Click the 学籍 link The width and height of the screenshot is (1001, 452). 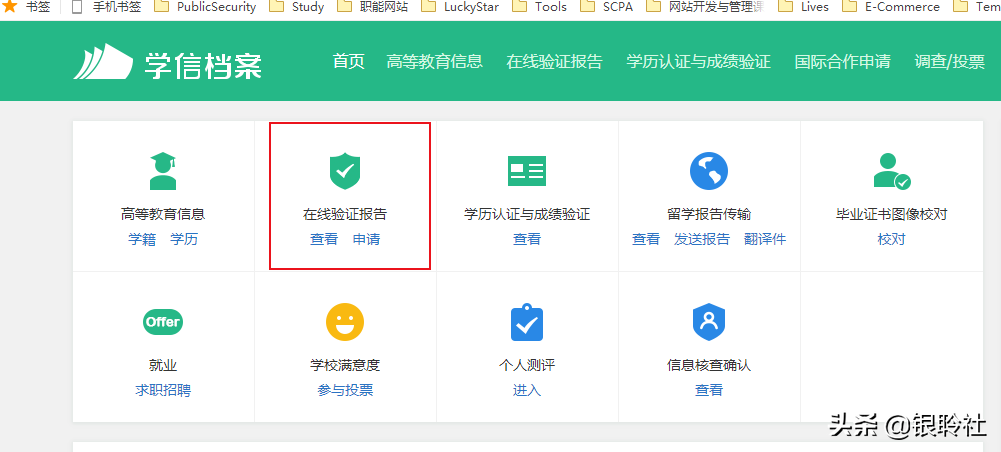click(x=142, y=239)
